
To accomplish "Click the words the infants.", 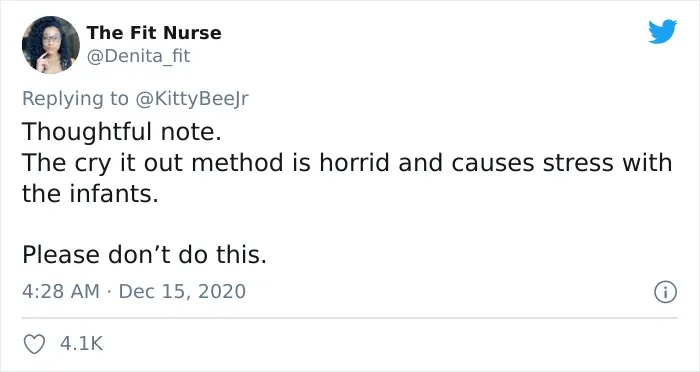I will tap(90, 193).
